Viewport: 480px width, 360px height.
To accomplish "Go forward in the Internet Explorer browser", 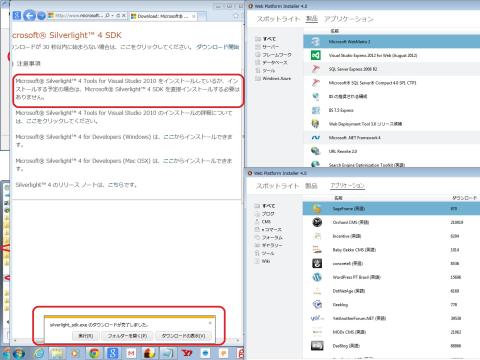I will point(41,16).
